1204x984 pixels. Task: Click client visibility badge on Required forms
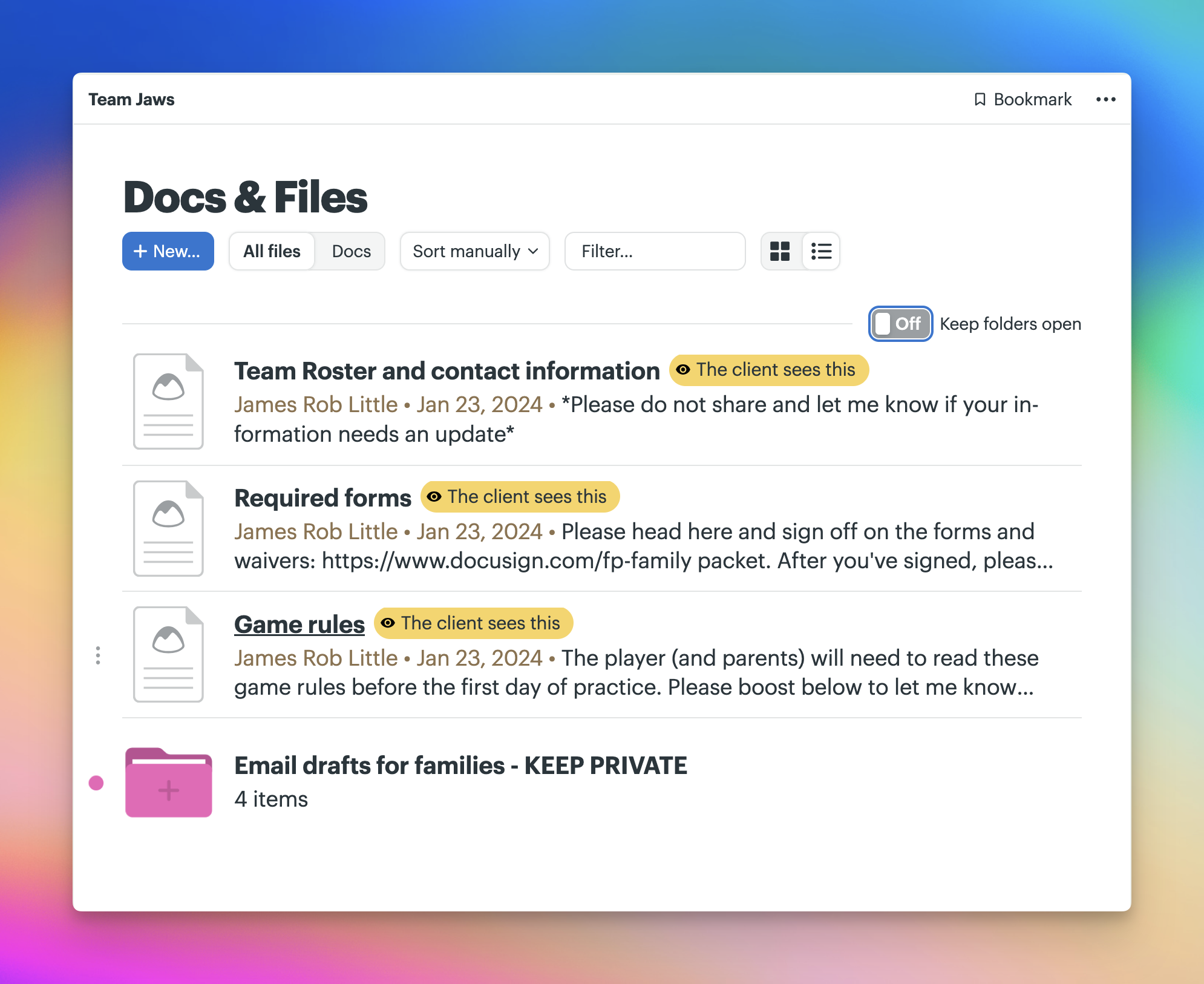tap(520, 497)
